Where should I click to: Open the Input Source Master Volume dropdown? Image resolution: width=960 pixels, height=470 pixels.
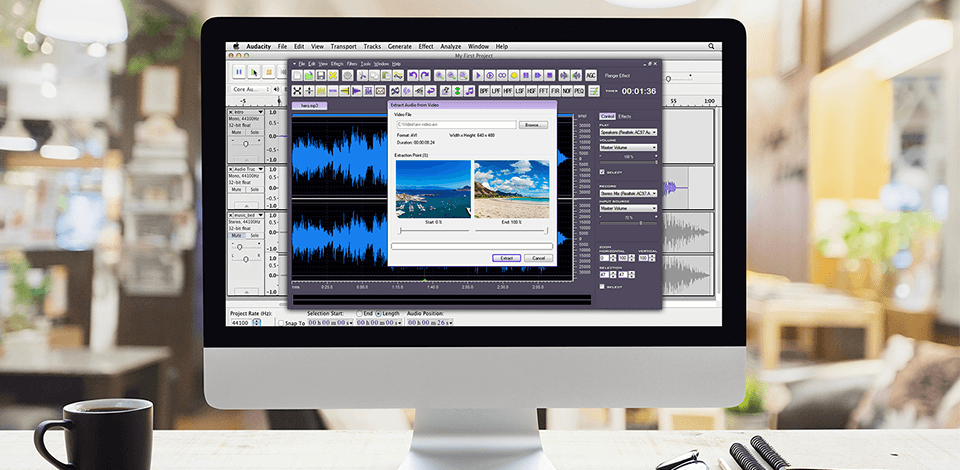pyautogui.click(x=628, y=208)
